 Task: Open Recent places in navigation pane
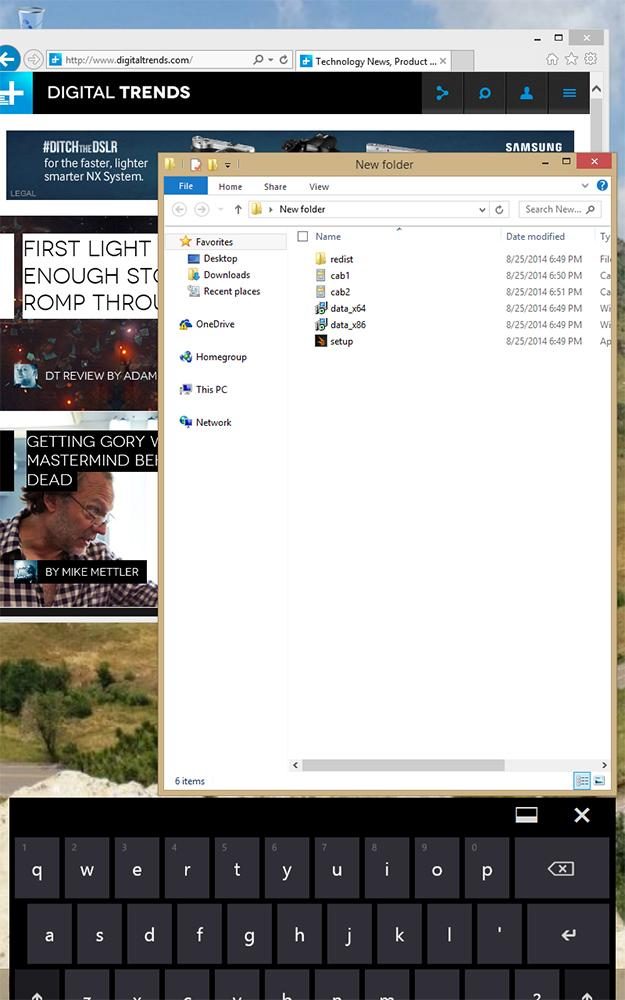(232, 291)
